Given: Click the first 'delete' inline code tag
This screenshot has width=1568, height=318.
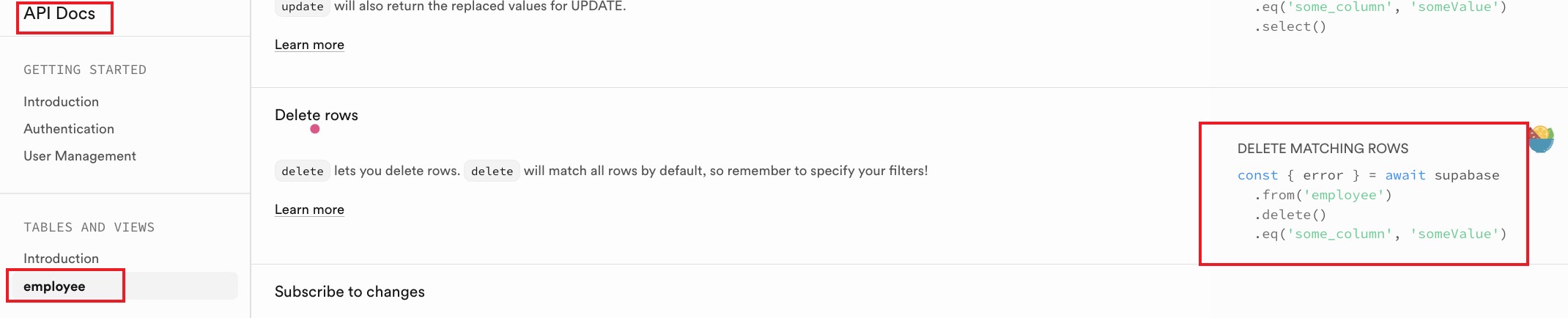Looking at the screenshot, I should (x=302, y=171).
